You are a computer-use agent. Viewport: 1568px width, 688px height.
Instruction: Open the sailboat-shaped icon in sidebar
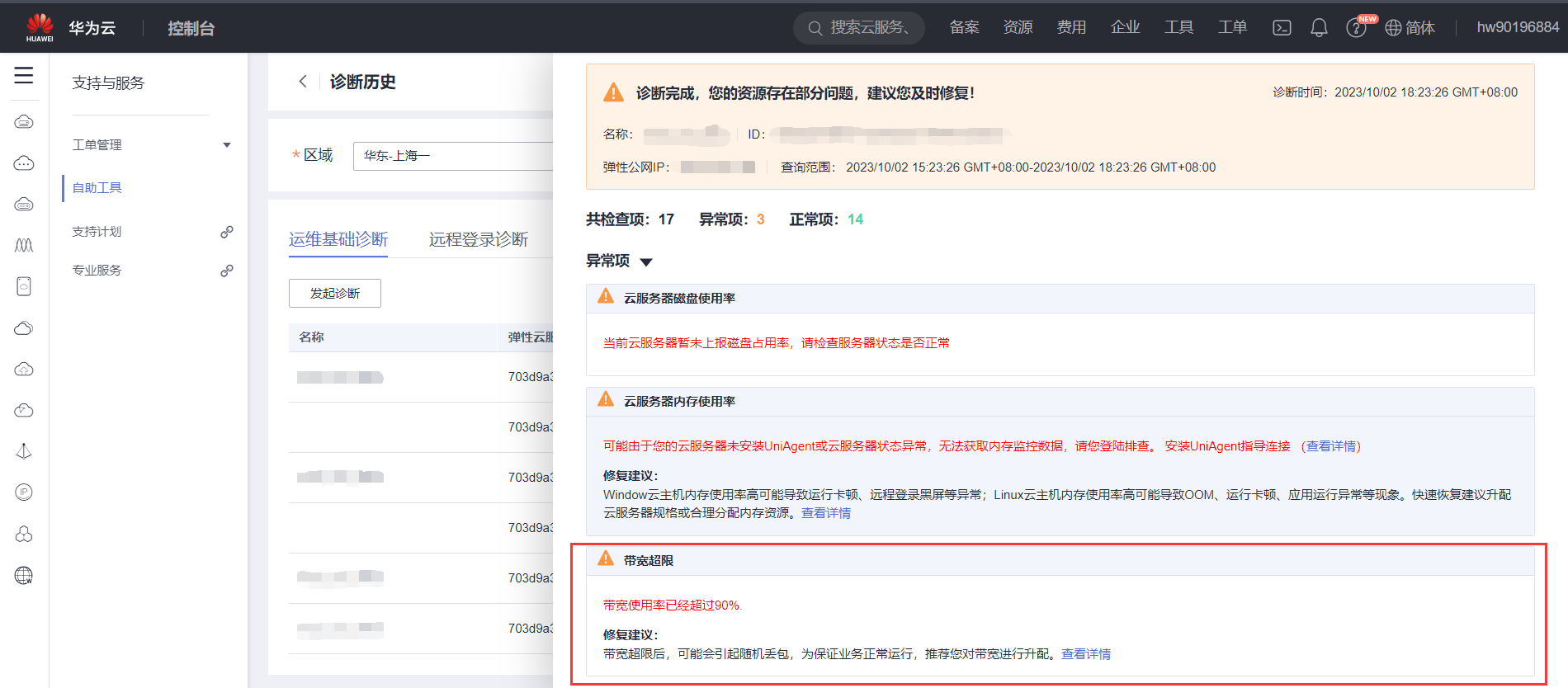coord(24,451)
